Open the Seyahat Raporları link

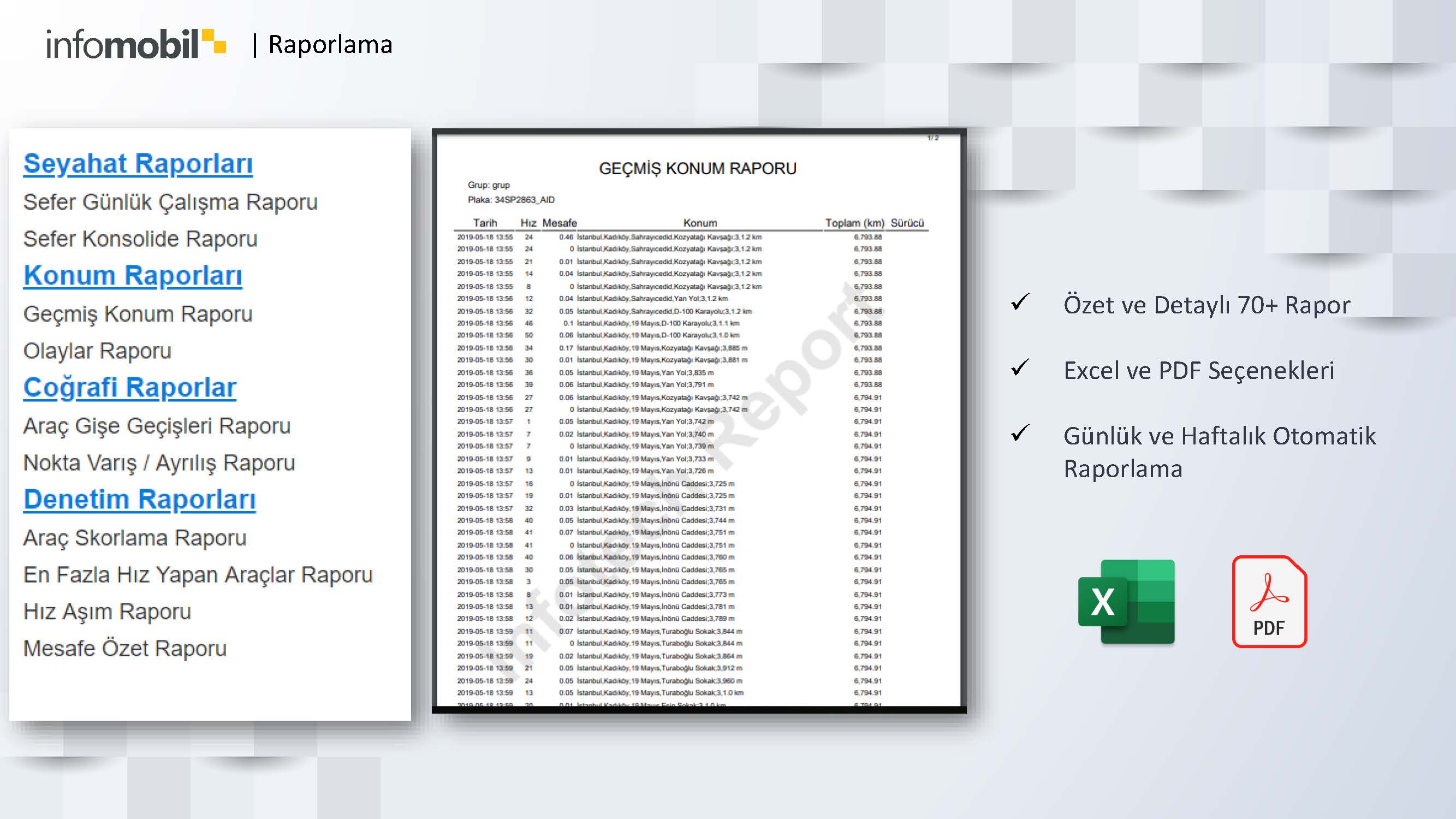pyautogui.click(x=138, y=164)
